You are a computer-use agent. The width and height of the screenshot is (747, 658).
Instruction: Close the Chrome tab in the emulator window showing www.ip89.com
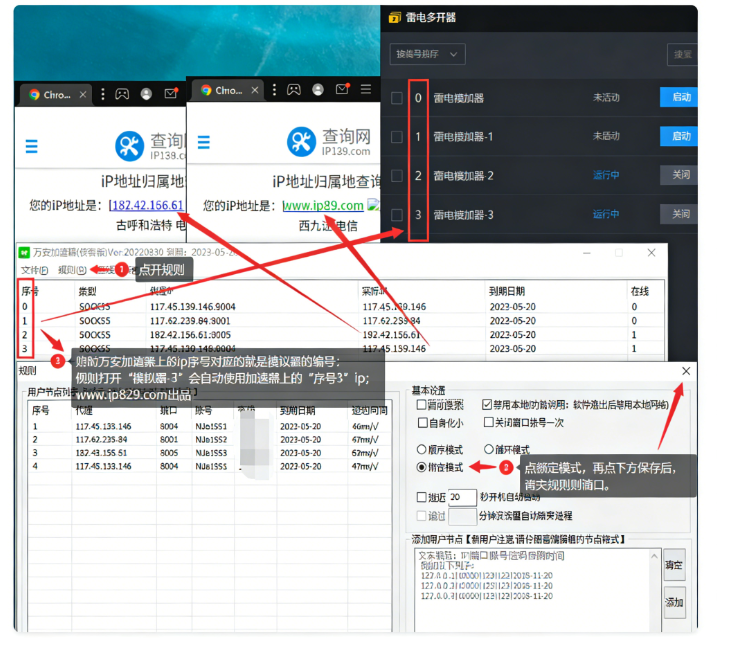point(255,90)
